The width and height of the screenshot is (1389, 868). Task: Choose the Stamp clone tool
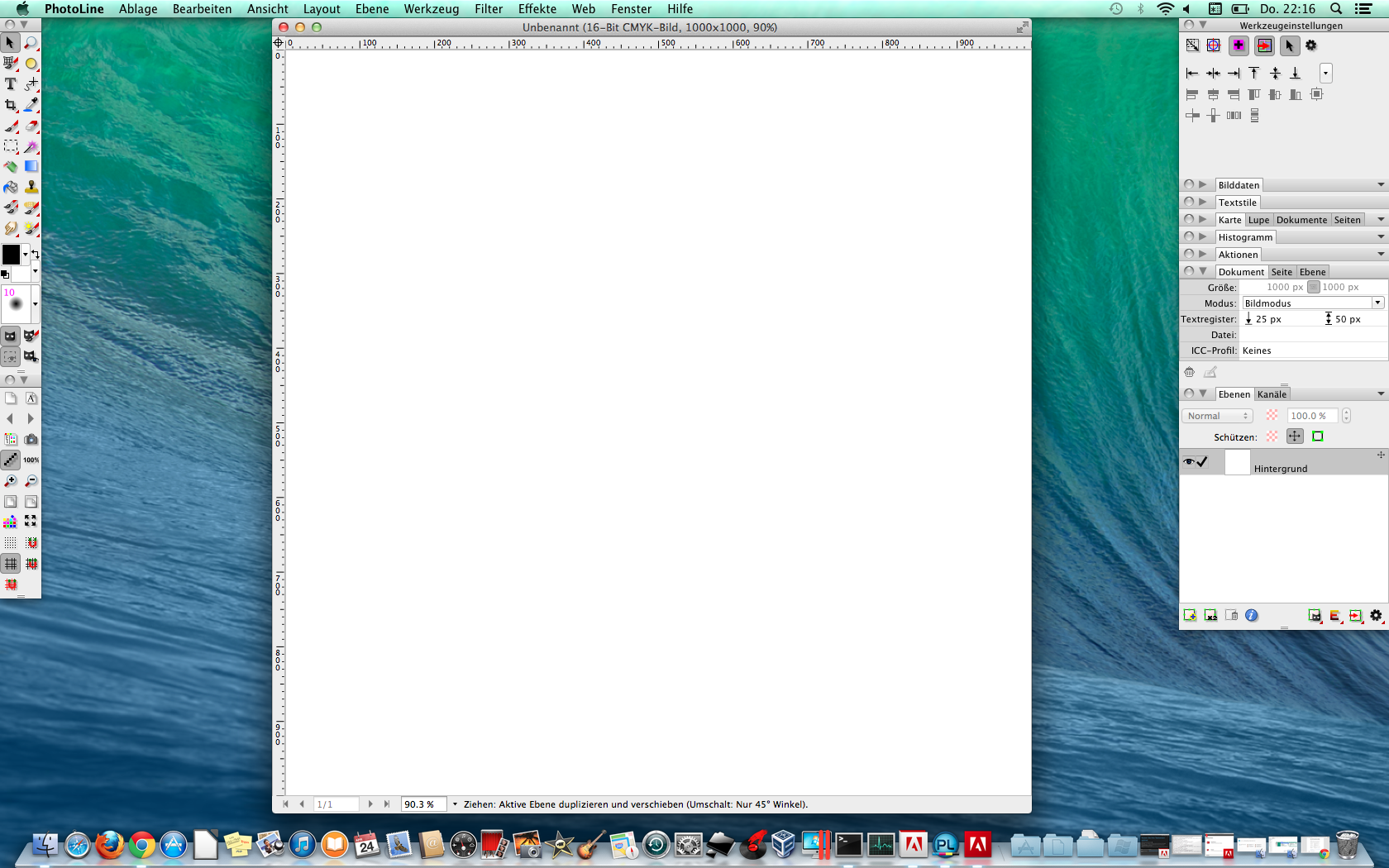pyautogui.click(x=31, y=188)
